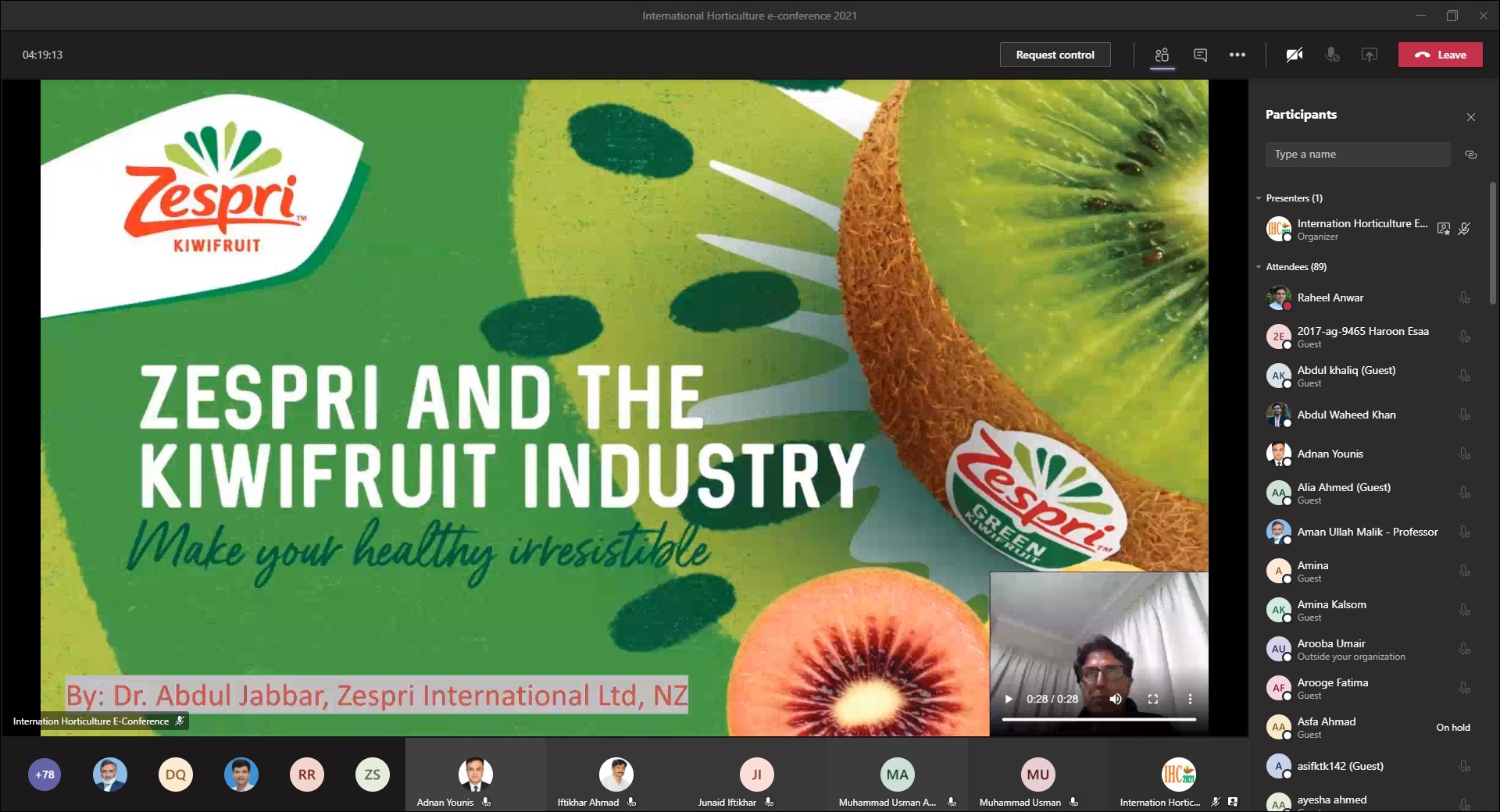Click mic icon beside asifktk142

(x=1465, y=766)
